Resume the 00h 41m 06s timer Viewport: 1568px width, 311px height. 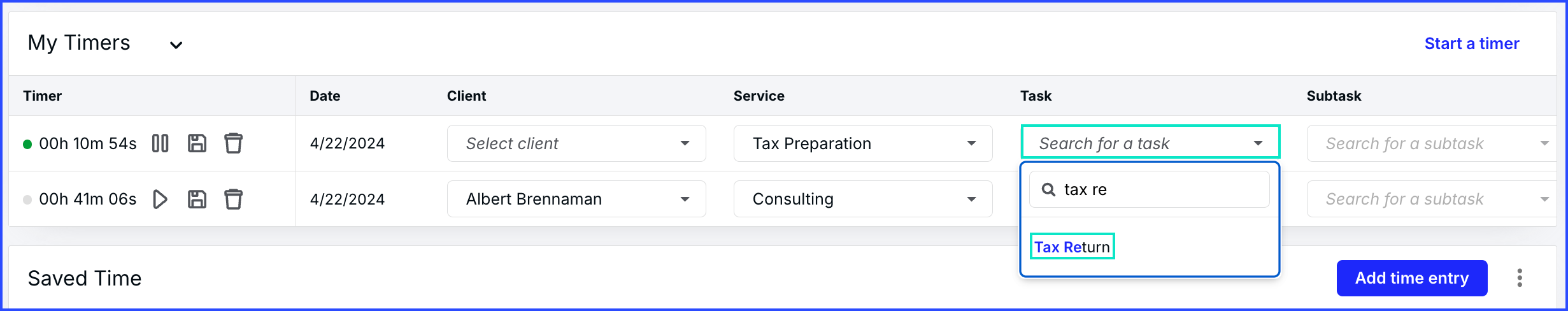pos(160,199)
